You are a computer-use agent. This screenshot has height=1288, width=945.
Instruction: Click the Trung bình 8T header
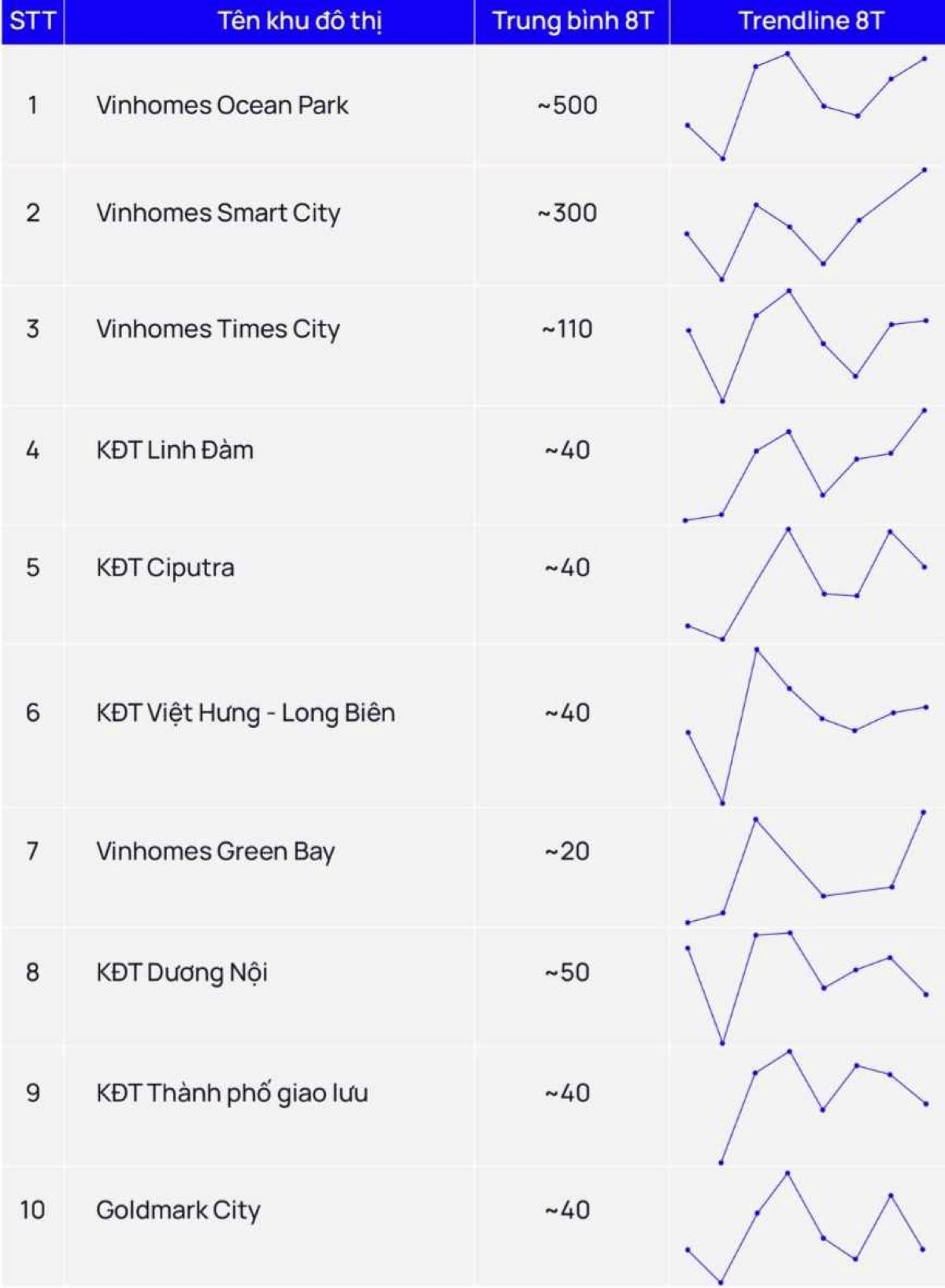[573, 20]
